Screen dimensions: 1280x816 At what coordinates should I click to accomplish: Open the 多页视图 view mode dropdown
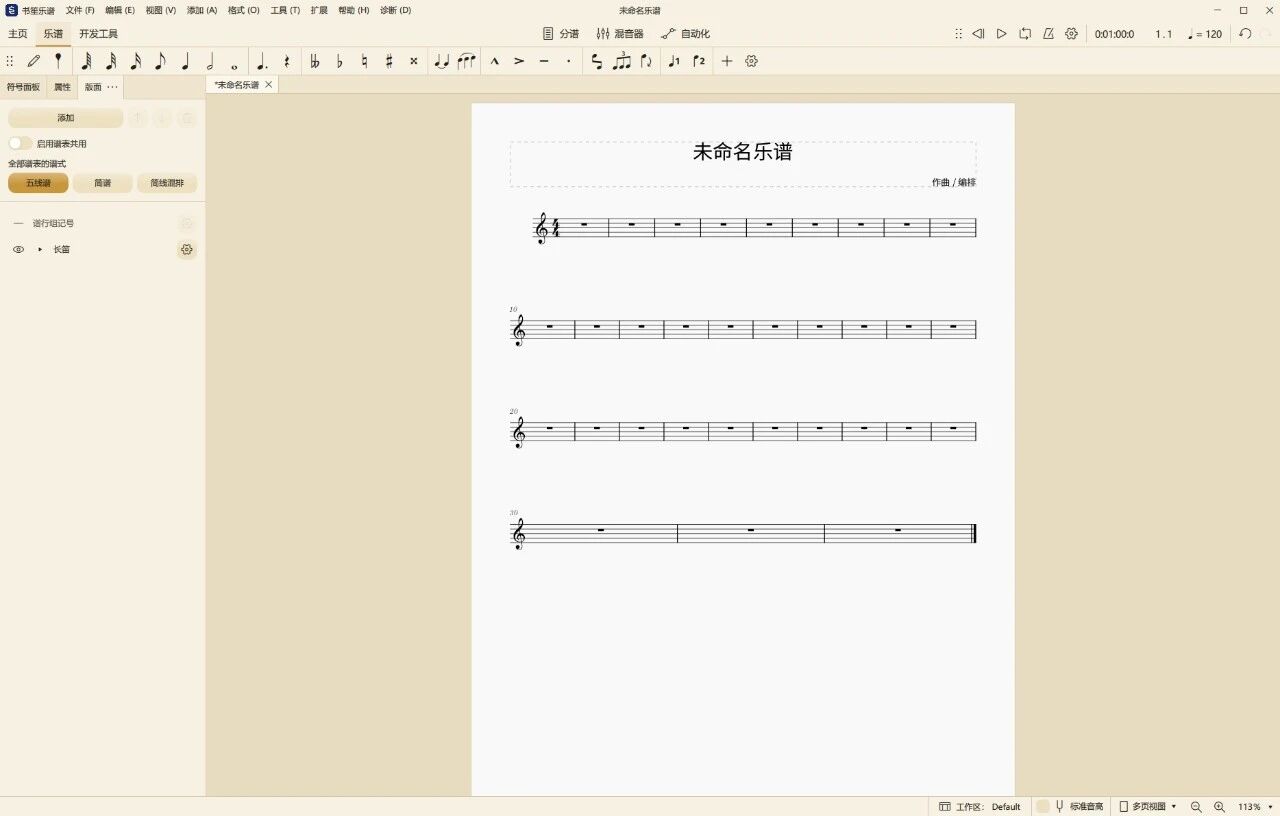[x=1148, y=806]
